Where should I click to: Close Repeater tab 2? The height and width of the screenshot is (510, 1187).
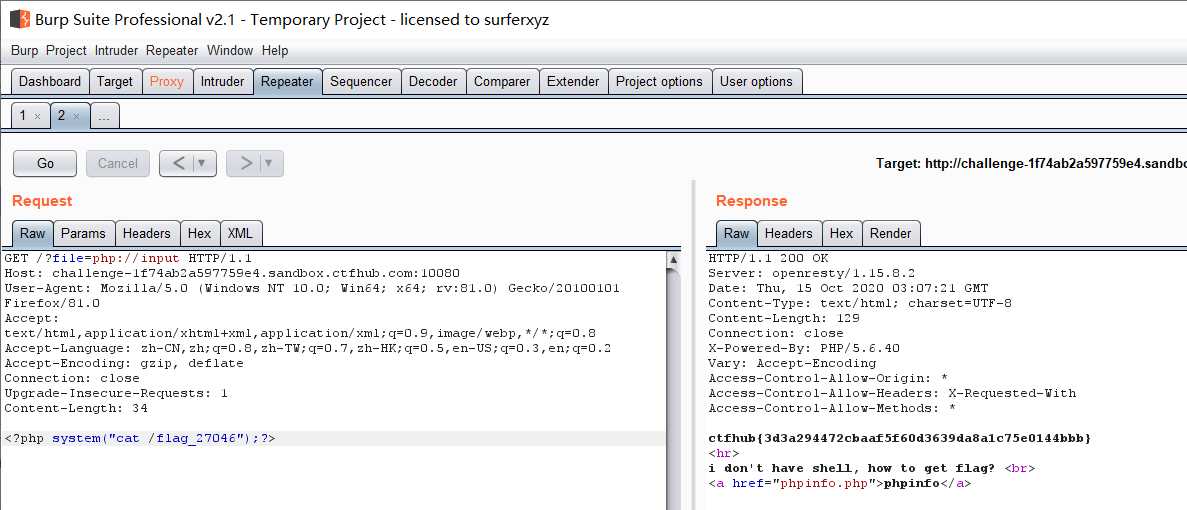click(76, 117)
